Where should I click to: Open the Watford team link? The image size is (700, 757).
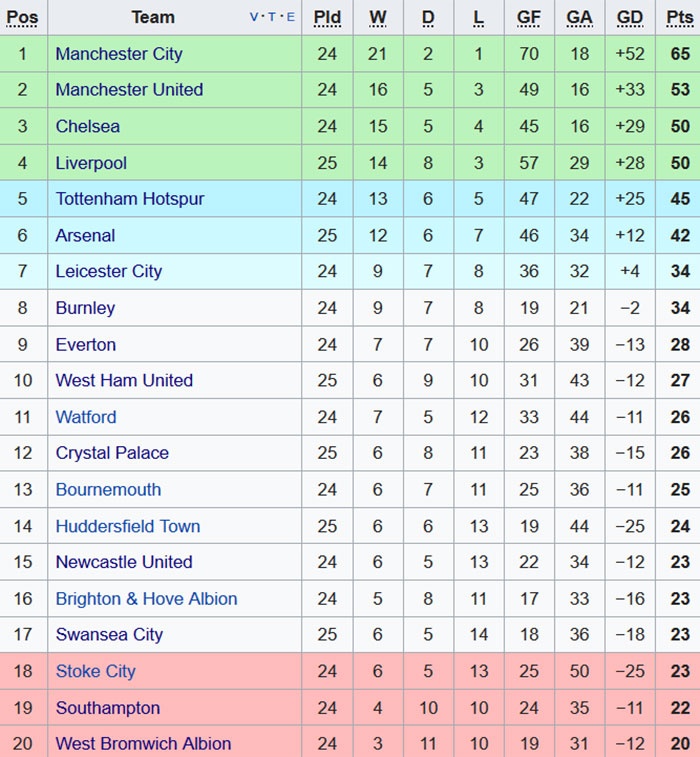(86, 417)
